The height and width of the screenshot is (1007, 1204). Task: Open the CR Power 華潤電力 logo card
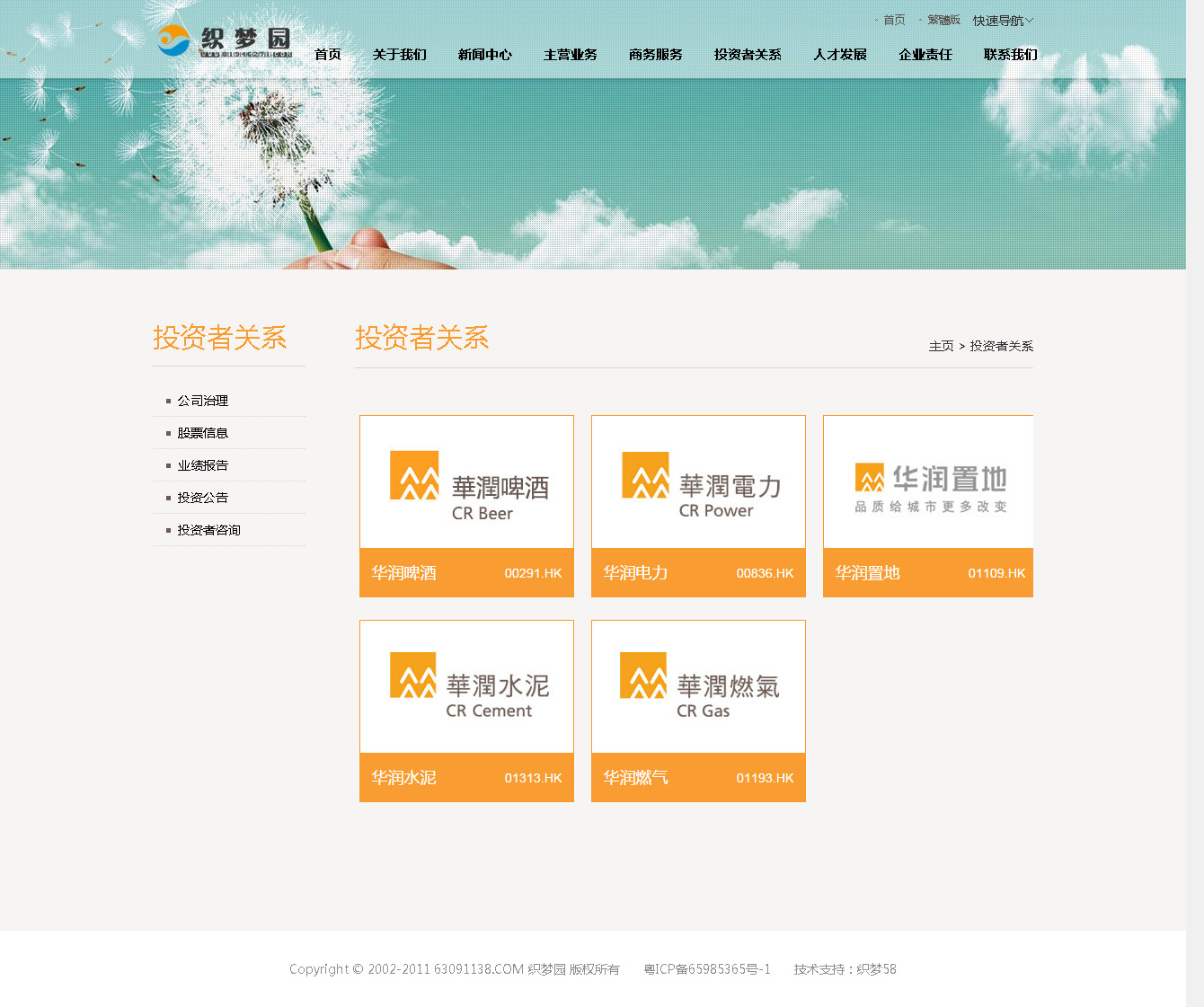coord(698,482)
